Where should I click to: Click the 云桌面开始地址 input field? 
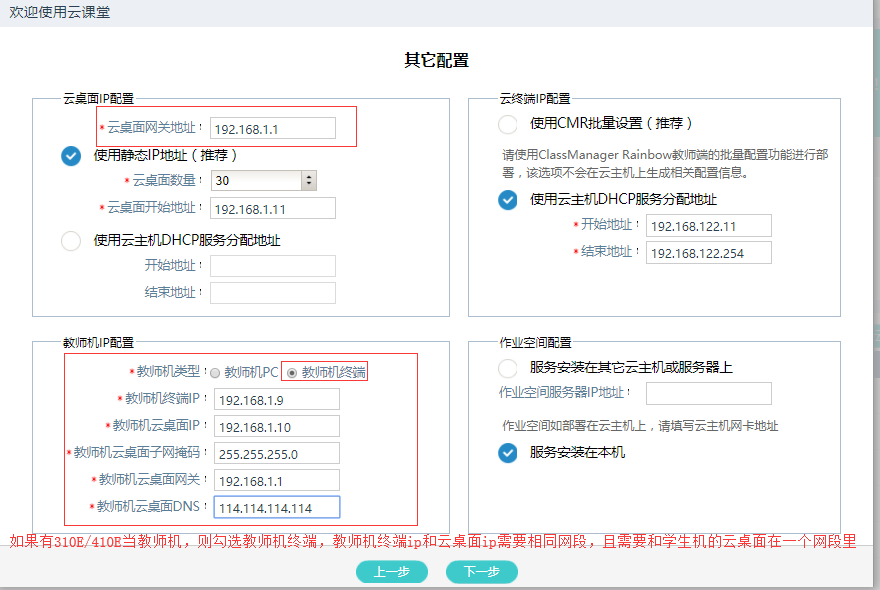272,208
